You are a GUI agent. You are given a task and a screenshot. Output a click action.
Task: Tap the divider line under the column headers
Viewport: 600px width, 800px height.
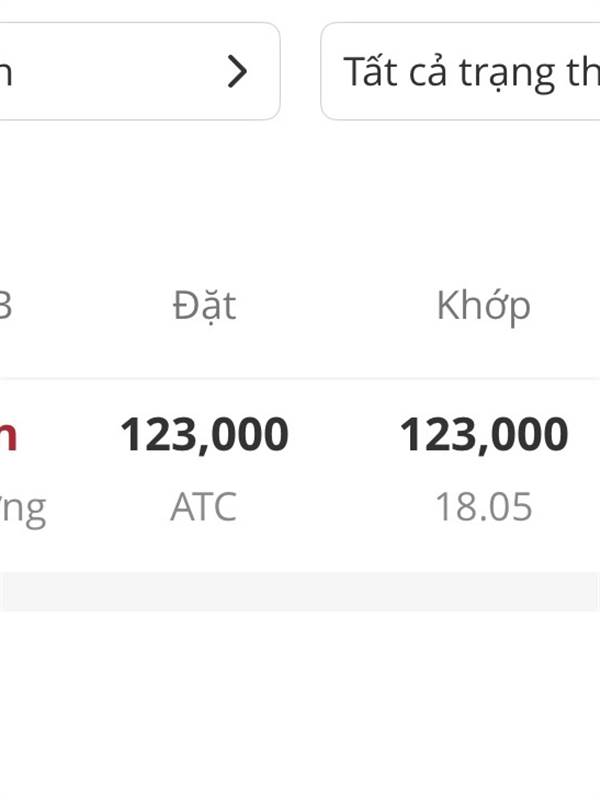tap(300, 378)
